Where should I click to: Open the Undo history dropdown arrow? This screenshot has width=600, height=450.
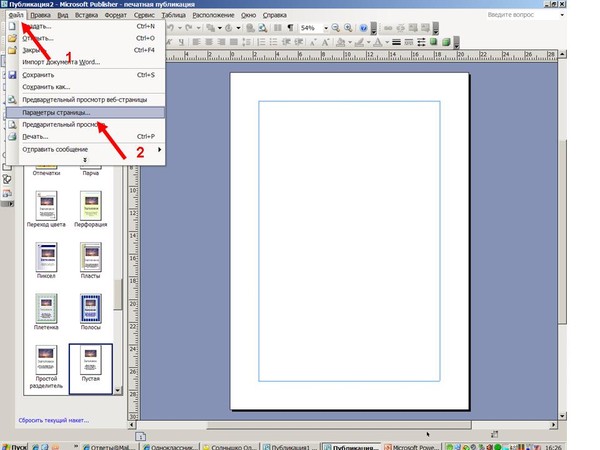[179, 28]
